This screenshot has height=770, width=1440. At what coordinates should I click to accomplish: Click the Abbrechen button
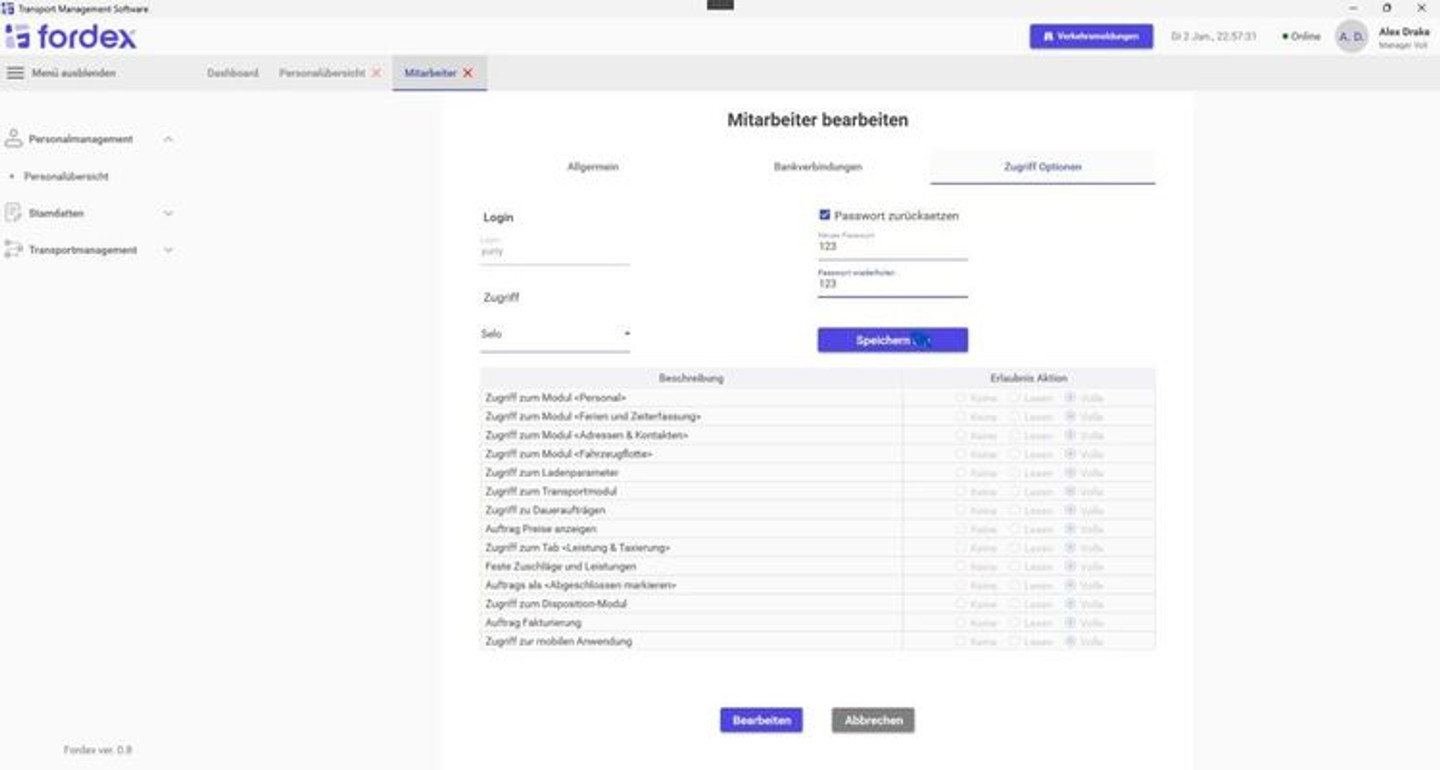pyautogui.click(x=872, y=720)
